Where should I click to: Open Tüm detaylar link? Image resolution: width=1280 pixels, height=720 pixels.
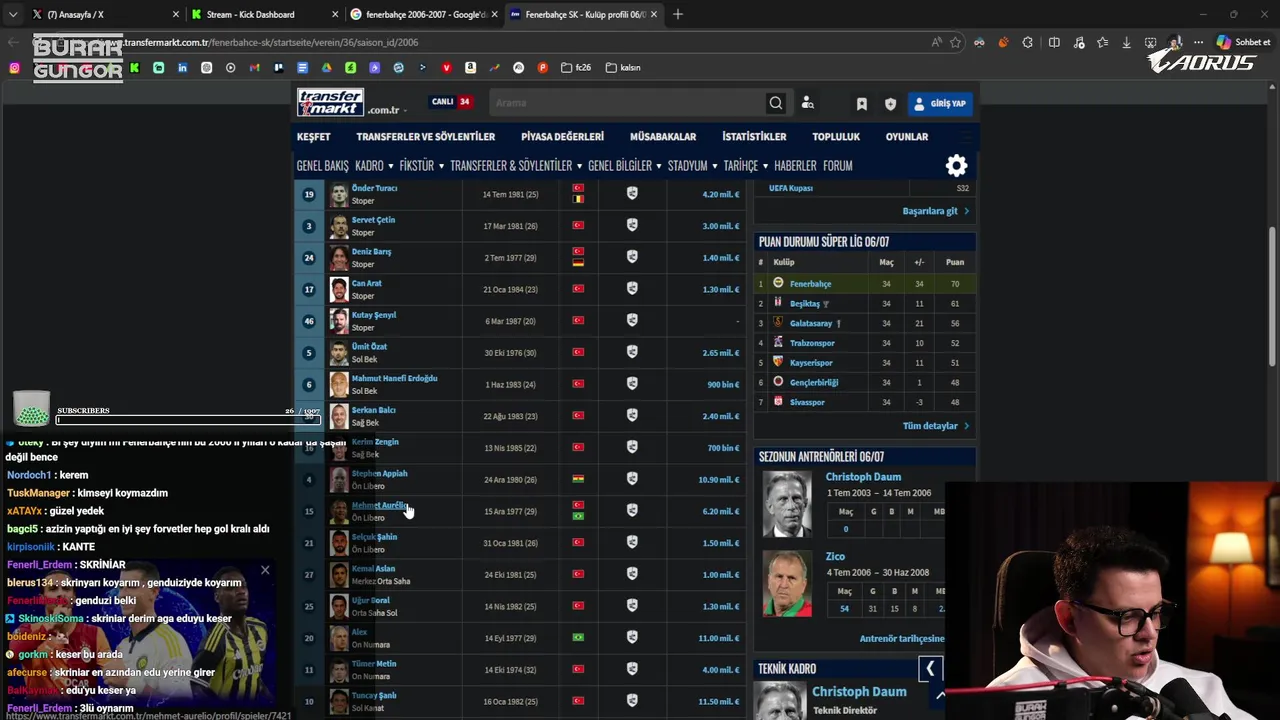(936, 426)
